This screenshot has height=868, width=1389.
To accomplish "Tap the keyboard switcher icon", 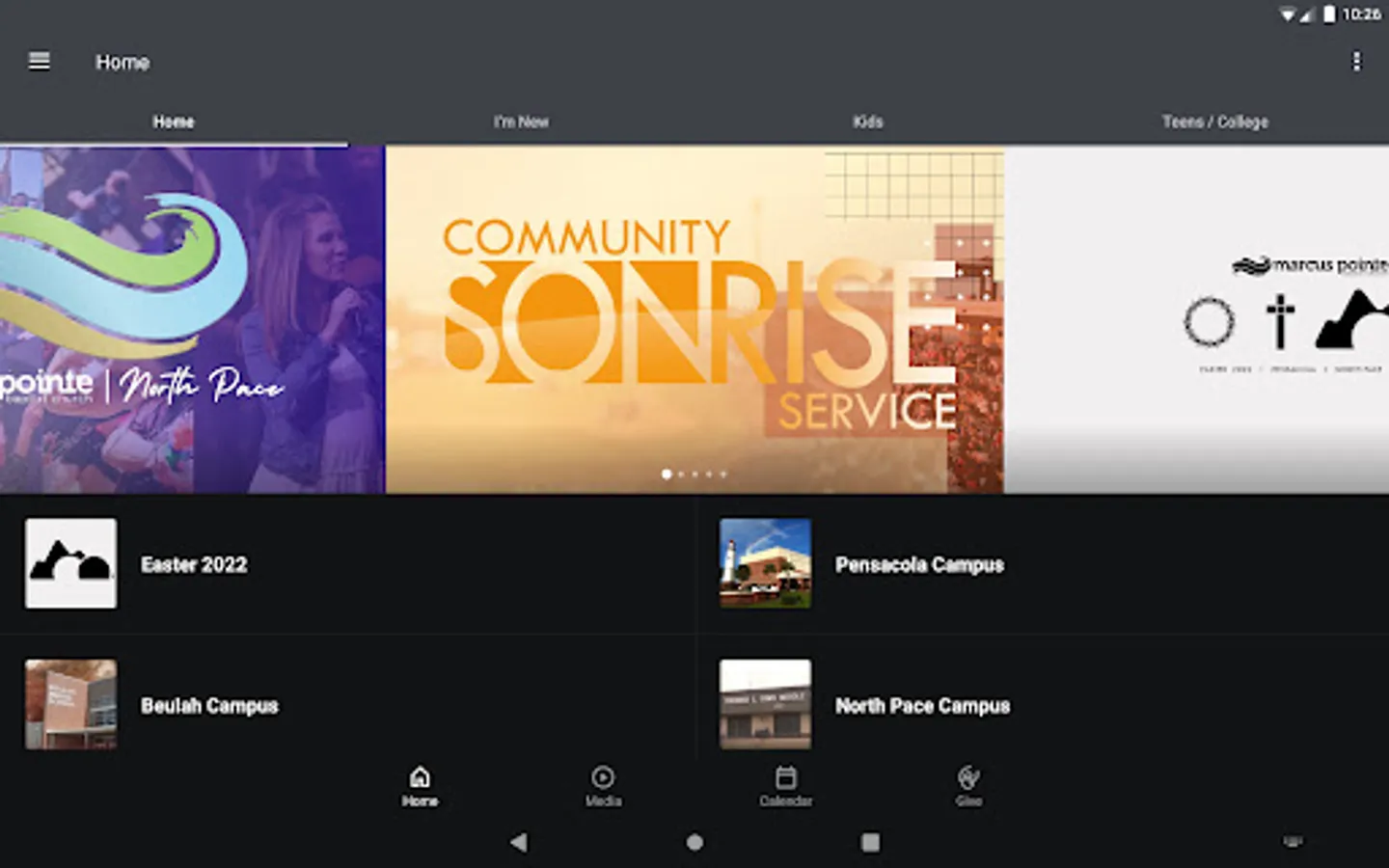I will coord(1293,842).
